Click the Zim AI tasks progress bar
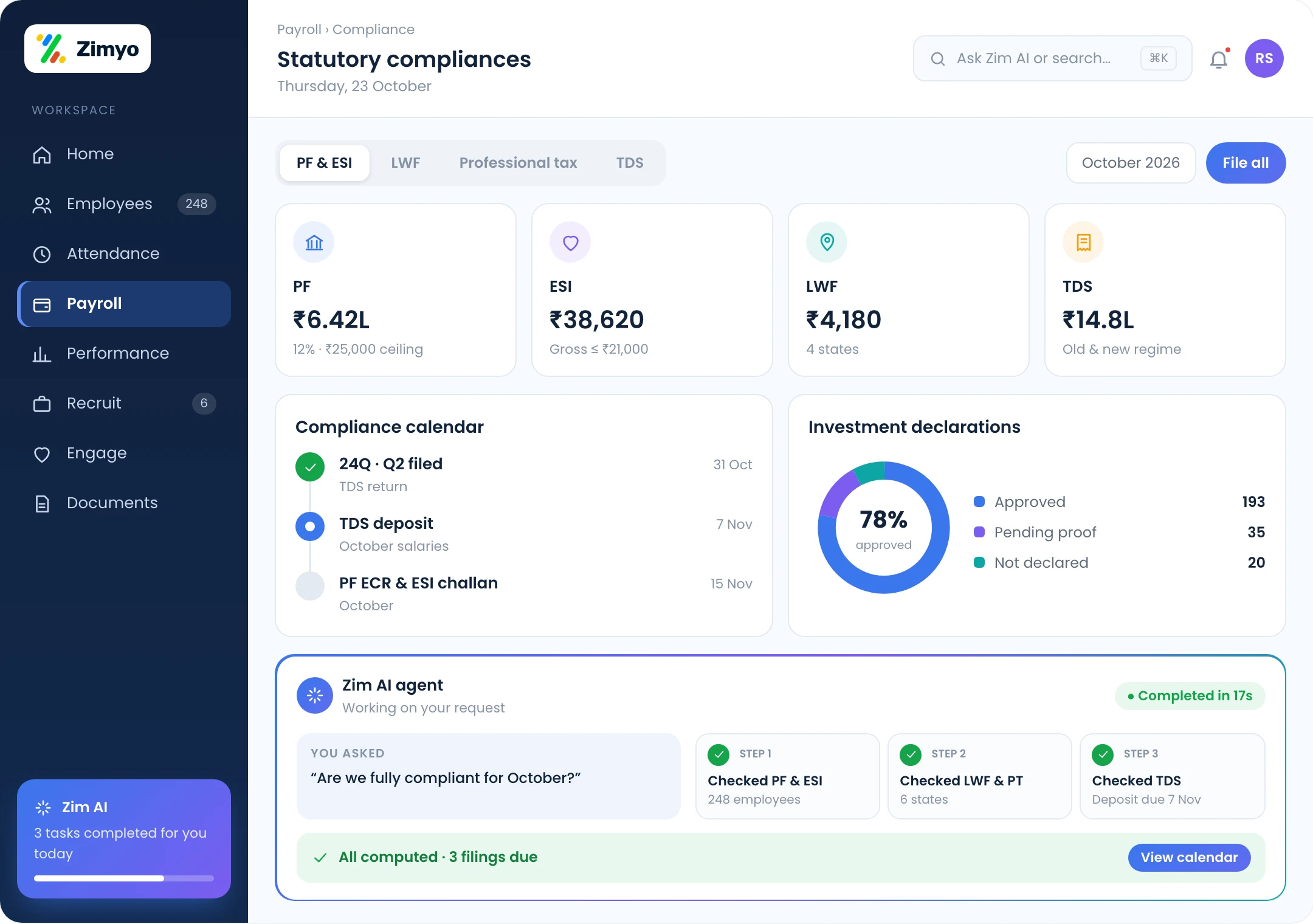 (x=124, y=878)
